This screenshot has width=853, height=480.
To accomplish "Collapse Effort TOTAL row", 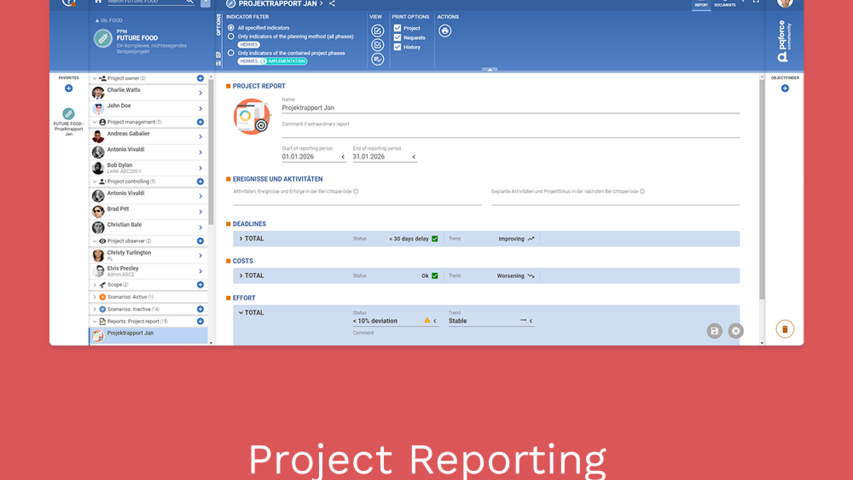I will pyautogui.click(x=241, y=313).
